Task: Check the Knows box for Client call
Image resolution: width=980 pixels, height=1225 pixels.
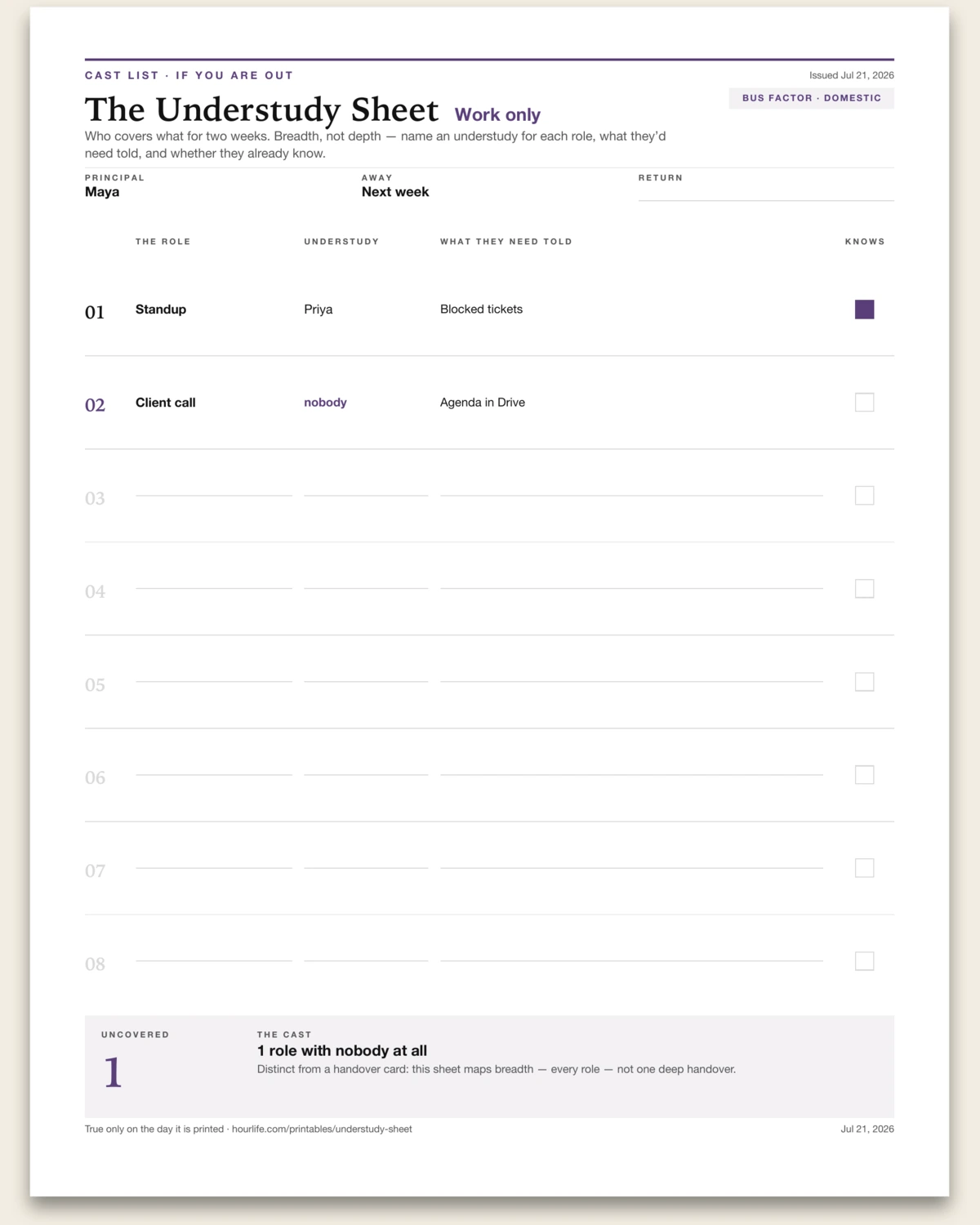Action: pyautogui.click(x=864, y=403)
